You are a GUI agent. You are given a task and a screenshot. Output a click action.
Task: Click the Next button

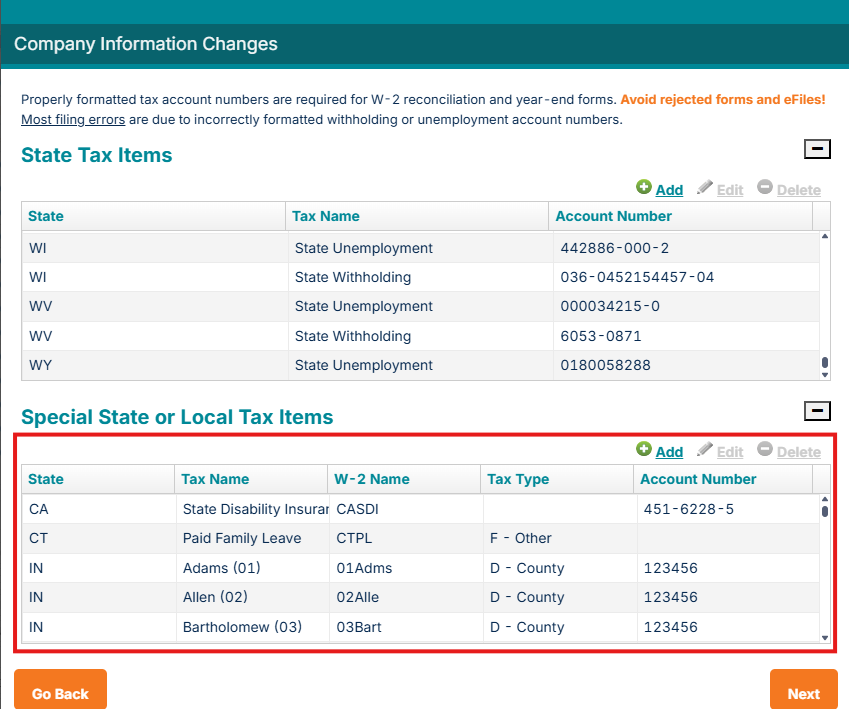click(804, 689)
